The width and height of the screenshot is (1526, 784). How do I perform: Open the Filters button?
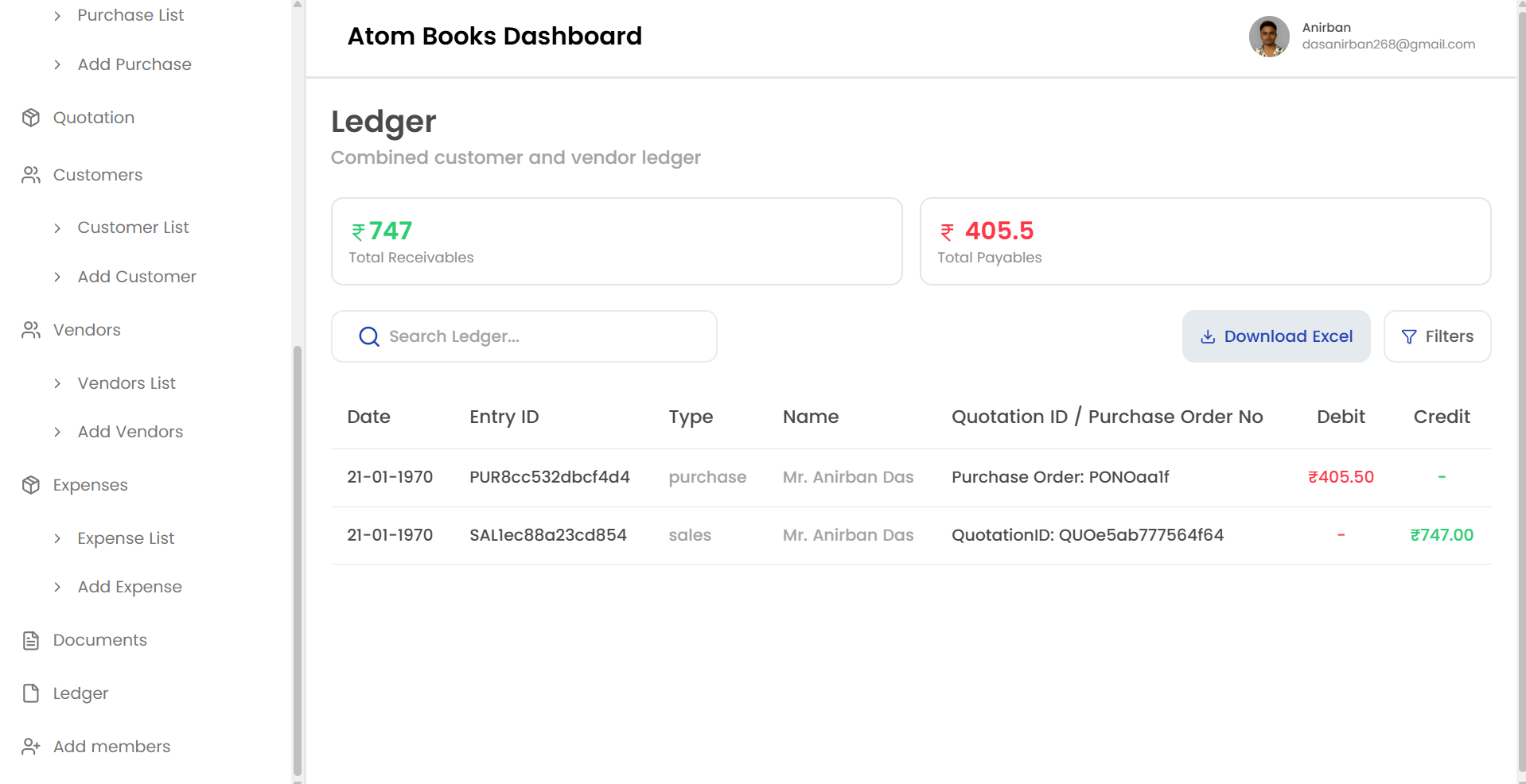point(1436,336)
